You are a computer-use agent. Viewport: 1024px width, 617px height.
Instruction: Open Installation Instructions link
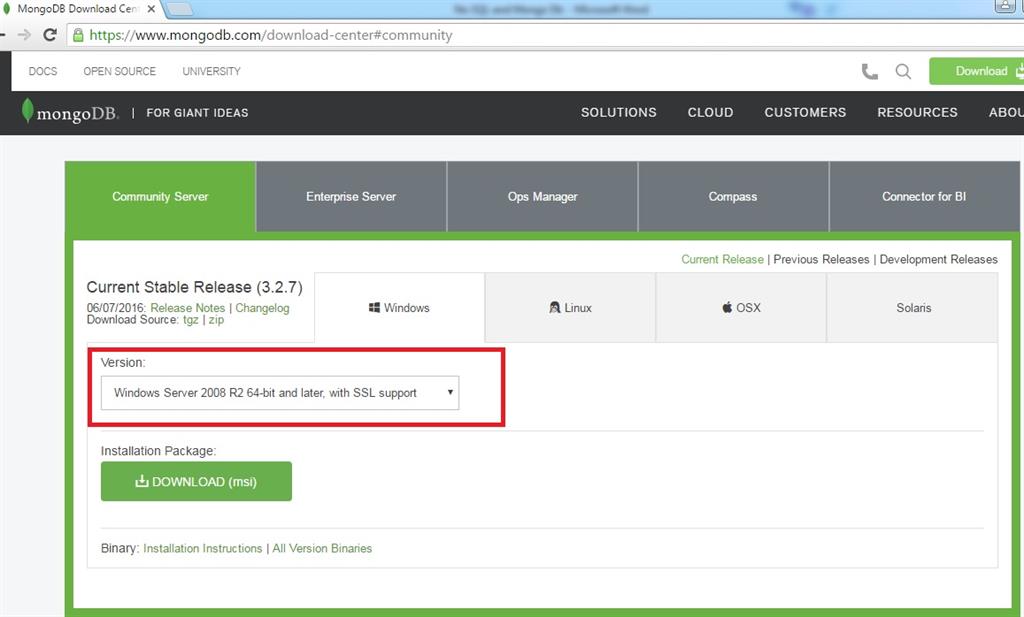202,548
